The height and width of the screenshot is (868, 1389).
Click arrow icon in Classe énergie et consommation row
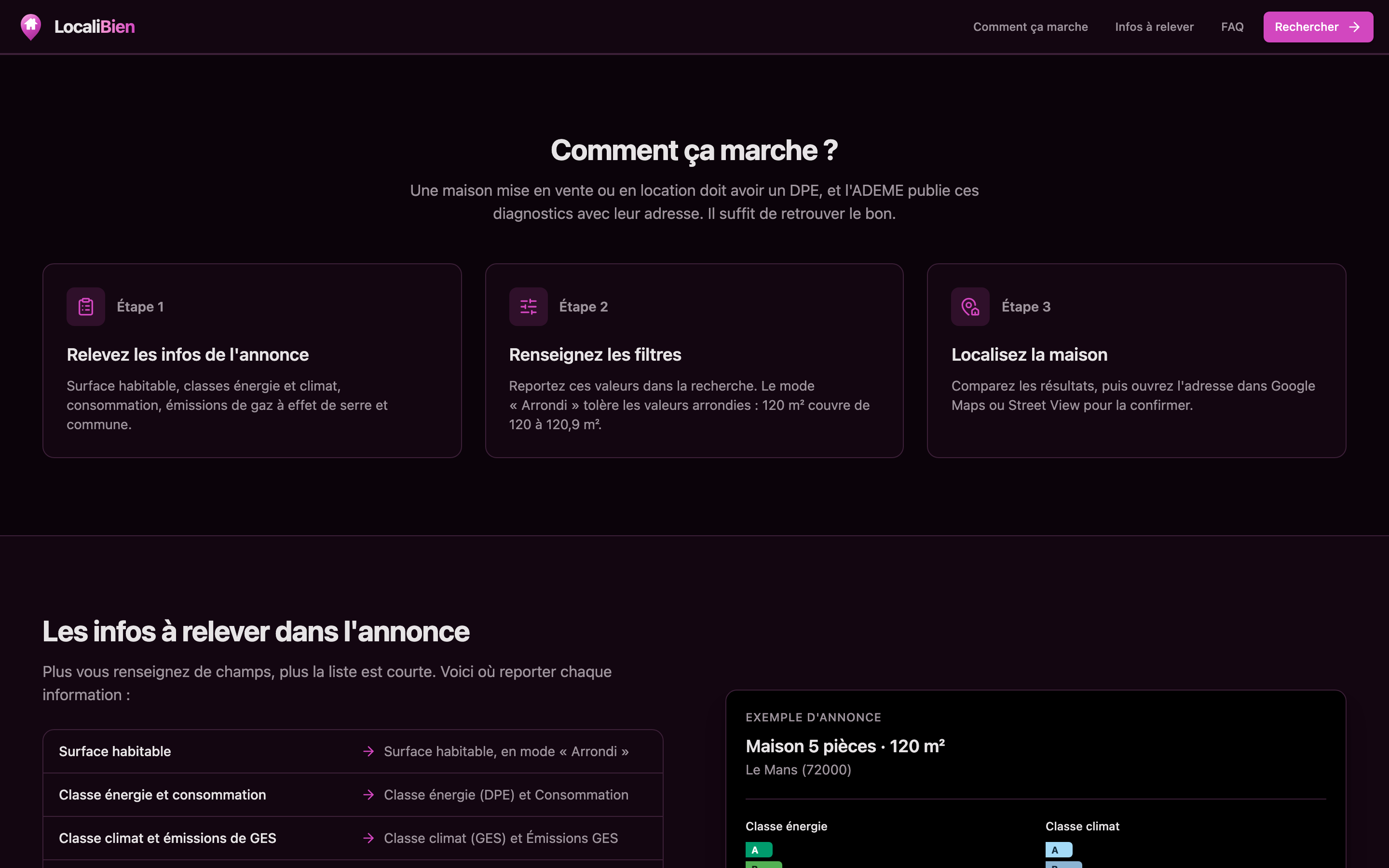368,795
